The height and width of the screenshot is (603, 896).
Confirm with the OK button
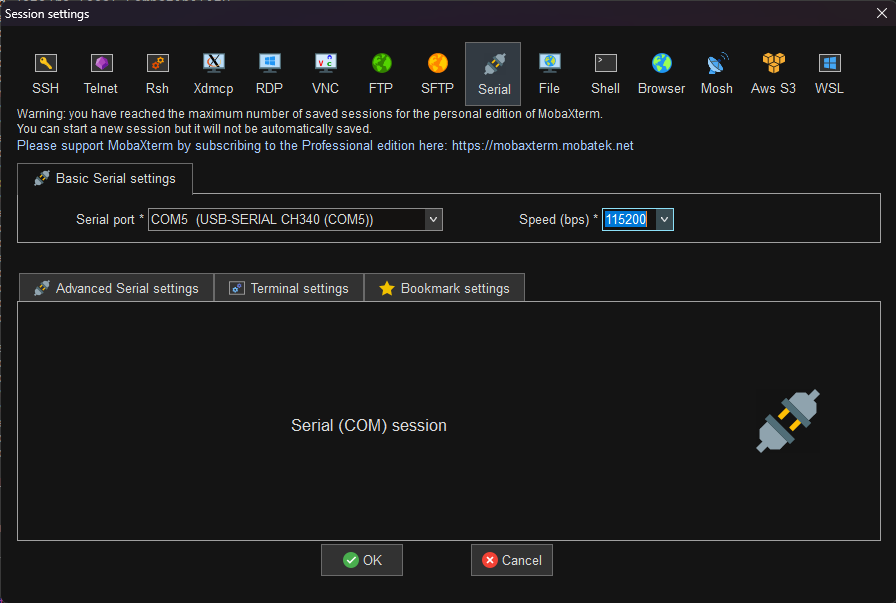click(362, 560)
